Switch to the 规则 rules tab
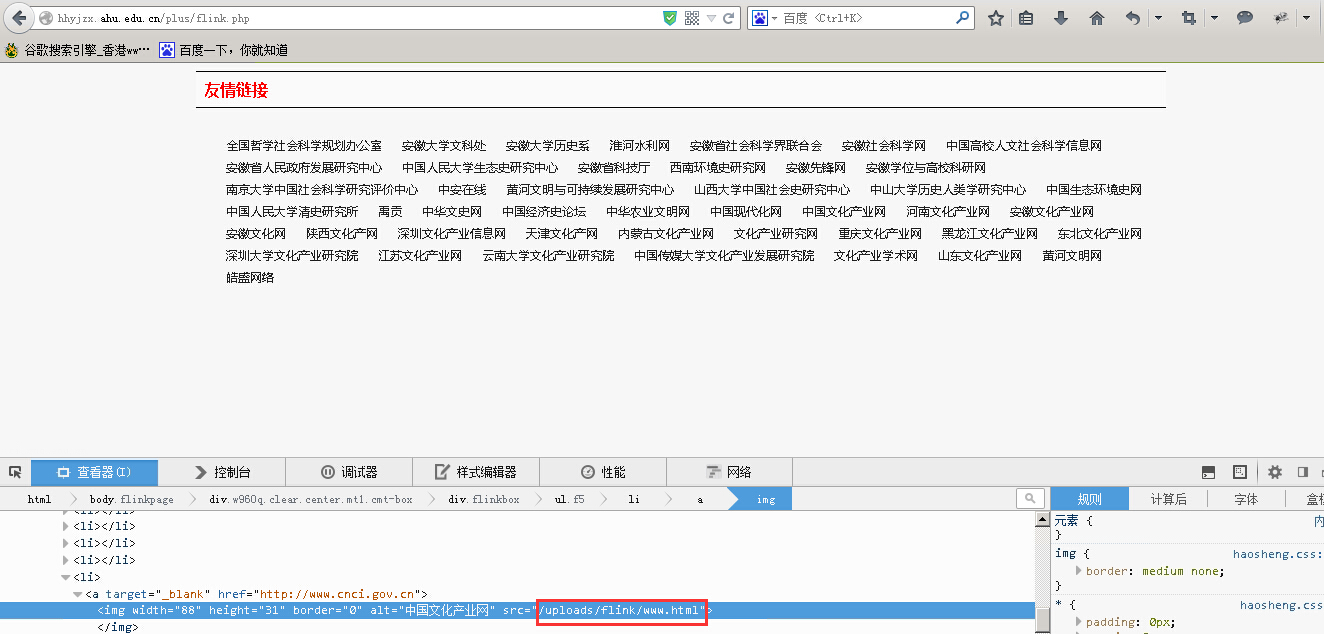This screenshot has height=634, width=1324. pyautogui.click(x=1089, y=499)
